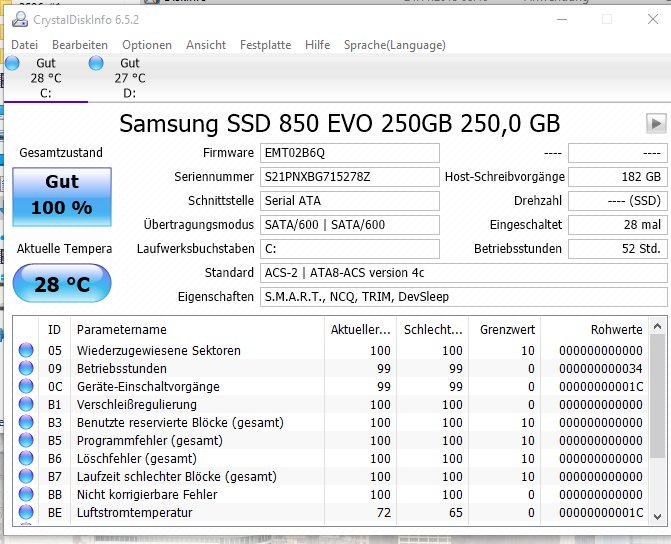The width and height of the screenshot is (671, 544).
Task: Click the Parametername column header
Action: pos(197,330)
